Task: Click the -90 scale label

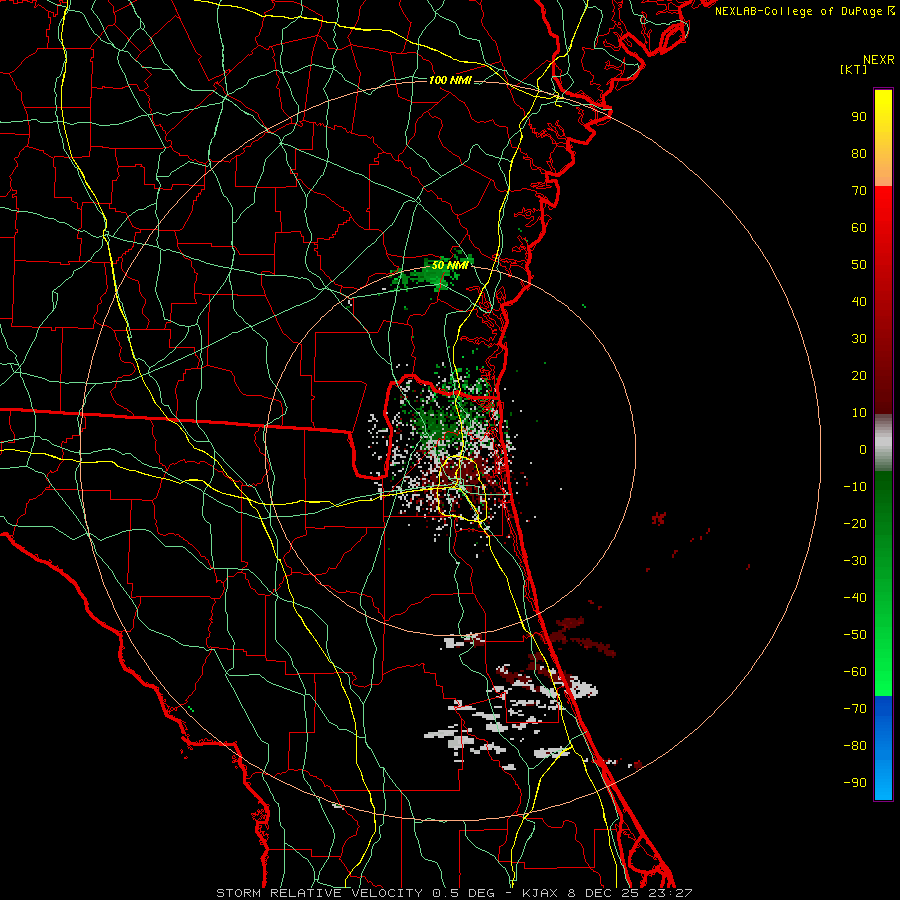Action: [x=855, y=783]
